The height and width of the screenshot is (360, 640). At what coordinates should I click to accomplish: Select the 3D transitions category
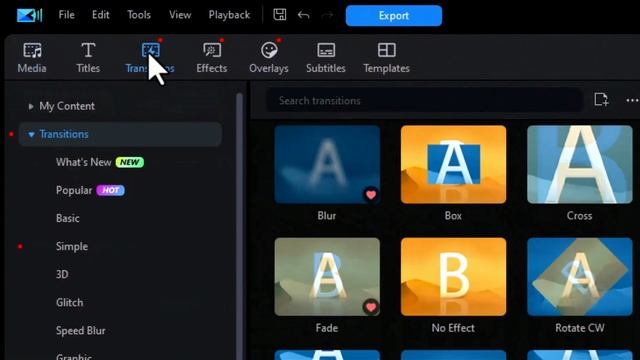tap(62, 274)
